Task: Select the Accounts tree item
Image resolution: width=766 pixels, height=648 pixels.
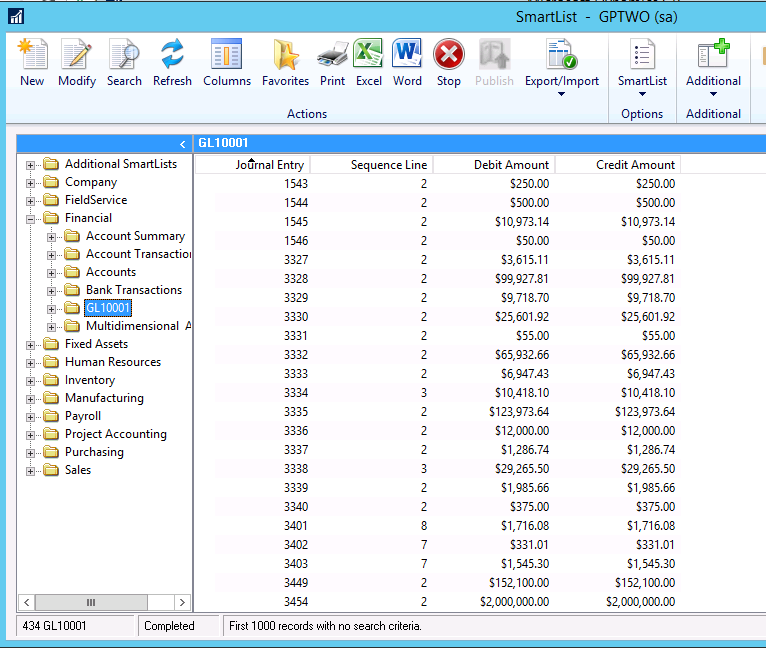Action: point(111,272)
